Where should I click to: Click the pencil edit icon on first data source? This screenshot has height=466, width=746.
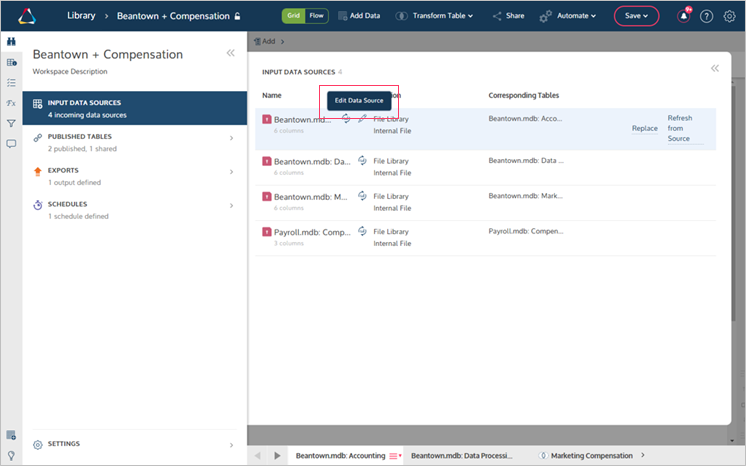(362, 119)
